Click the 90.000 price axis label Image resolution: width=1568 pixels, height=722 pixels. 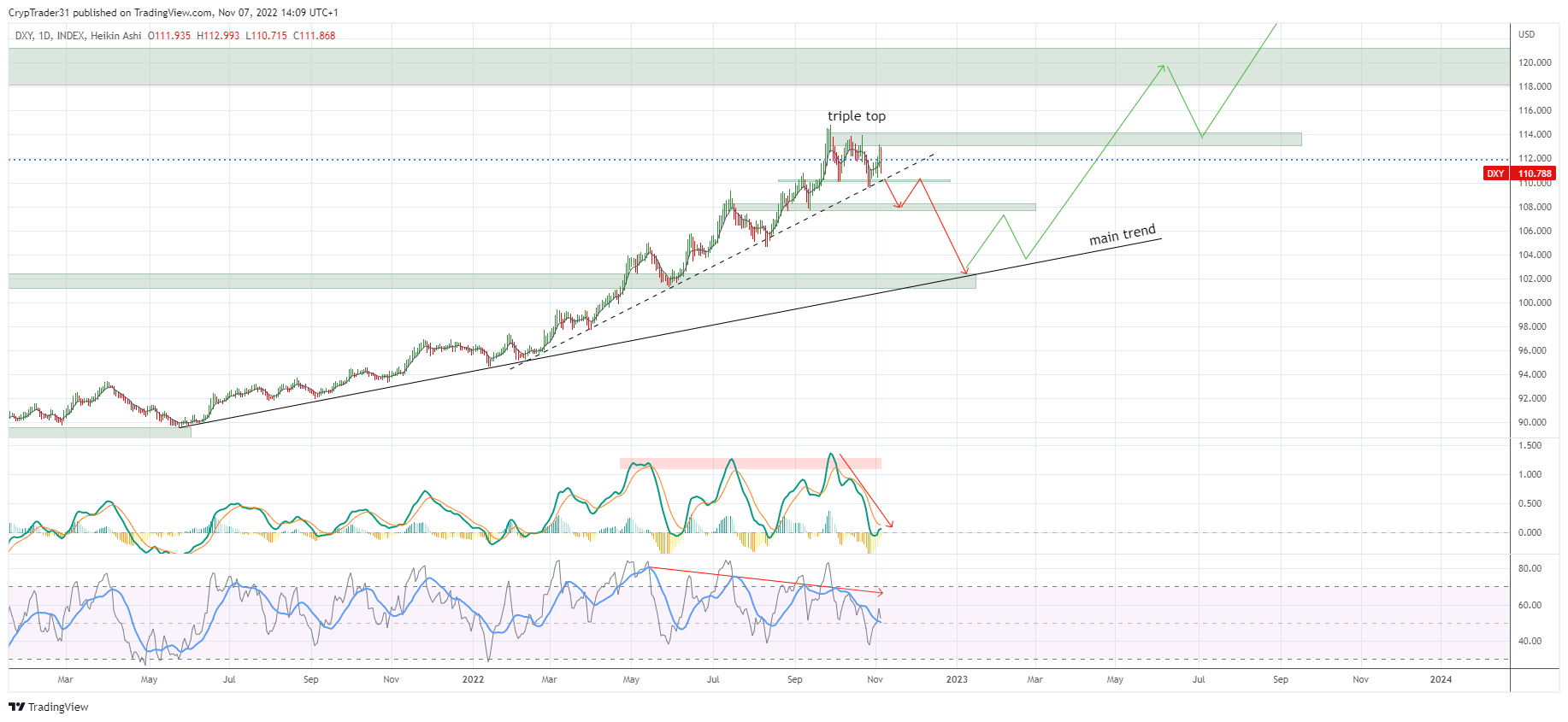(x=1532, y=422)
